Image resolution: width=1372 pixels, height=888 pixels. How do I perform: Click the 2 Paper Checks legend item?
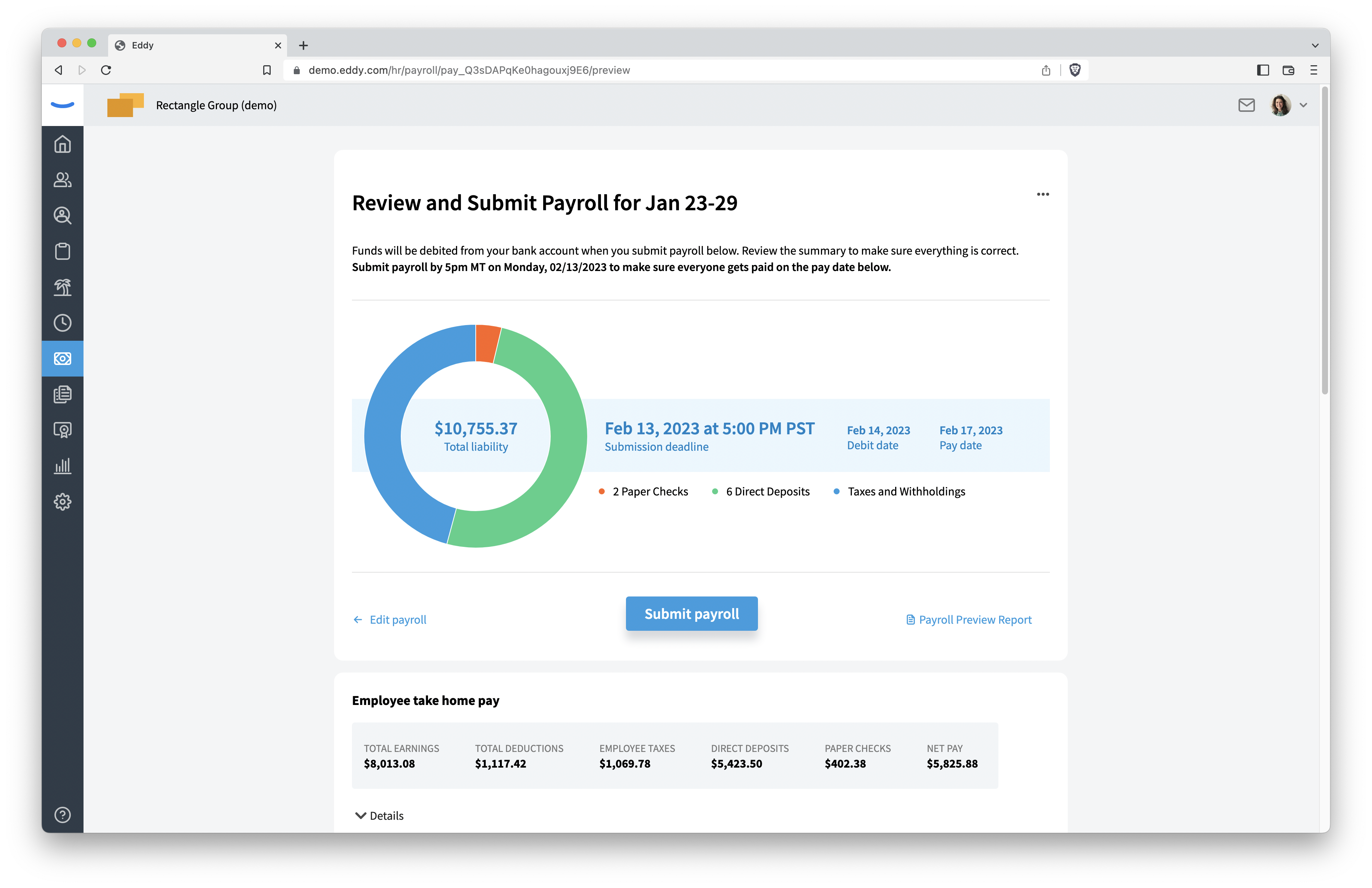643,492
